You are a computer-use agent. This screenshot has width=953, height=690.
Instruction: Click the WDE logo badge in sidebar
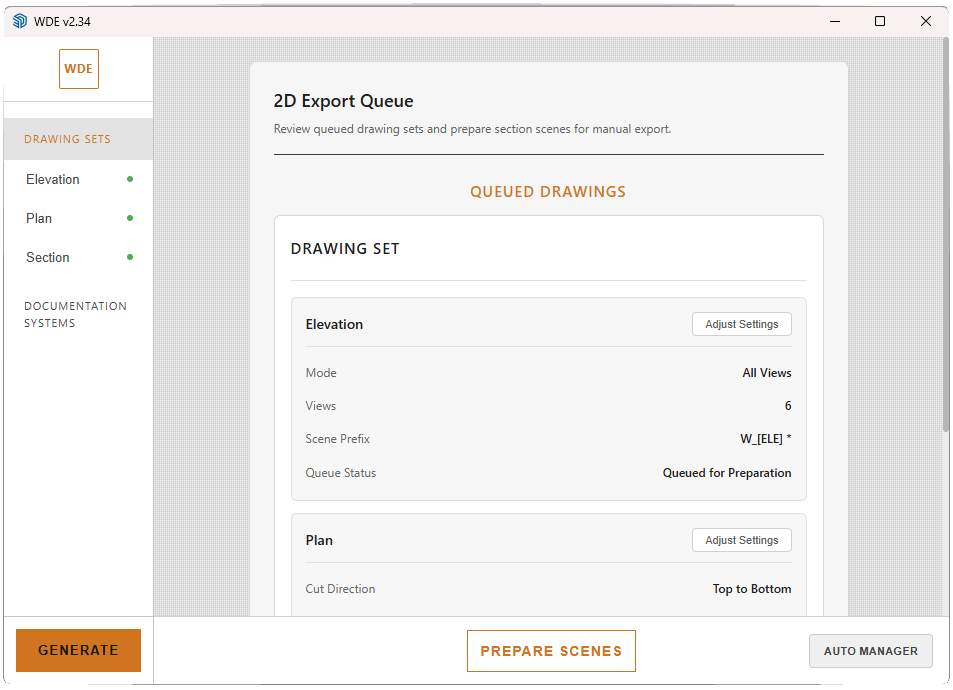point(79,69)
